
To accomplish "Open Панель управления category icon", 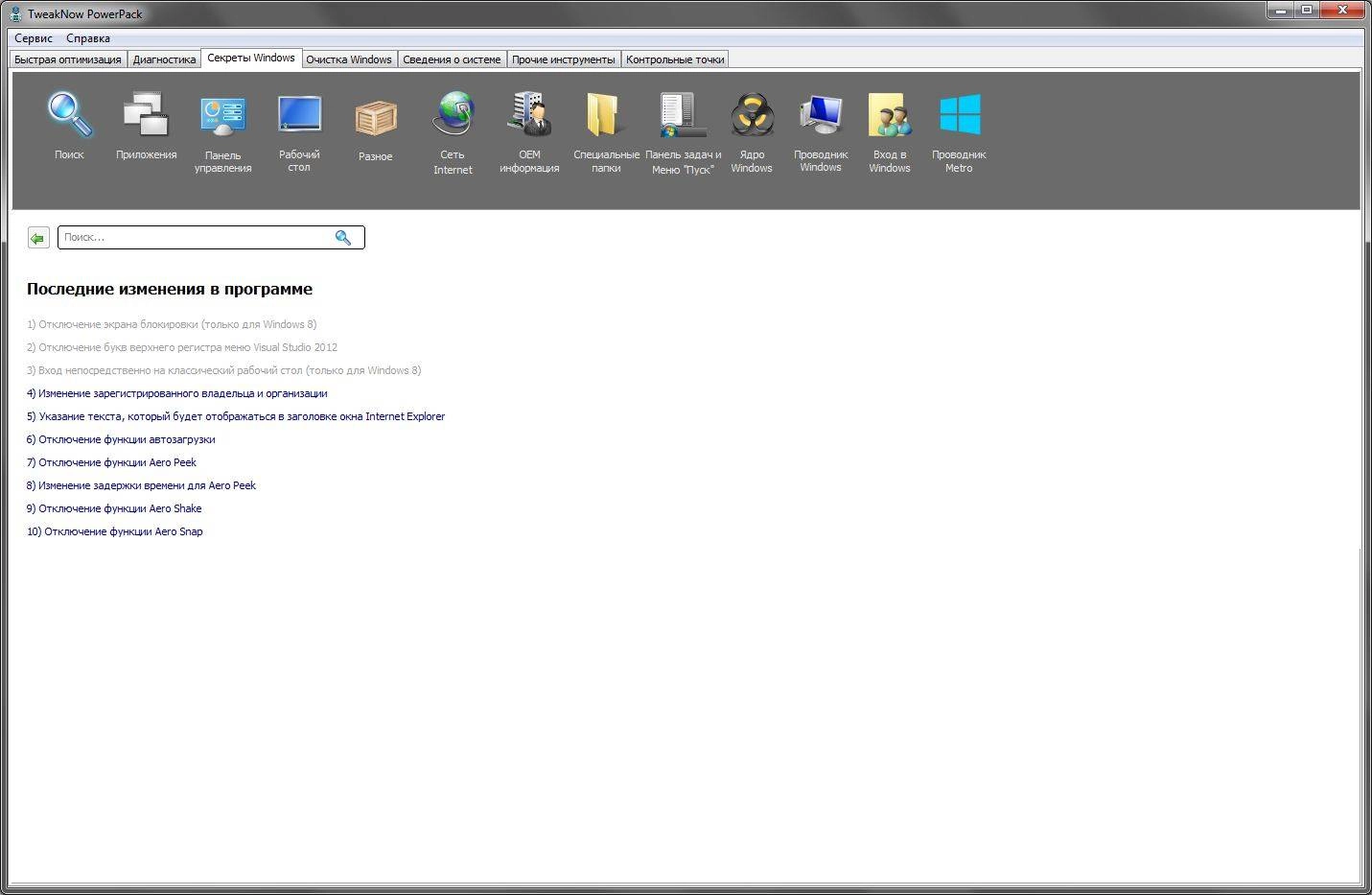I will click(222, 115).
